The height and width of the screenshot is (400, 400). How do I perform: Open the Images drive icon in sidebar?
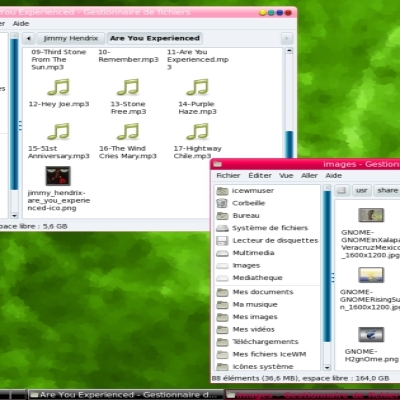(222, 266)
